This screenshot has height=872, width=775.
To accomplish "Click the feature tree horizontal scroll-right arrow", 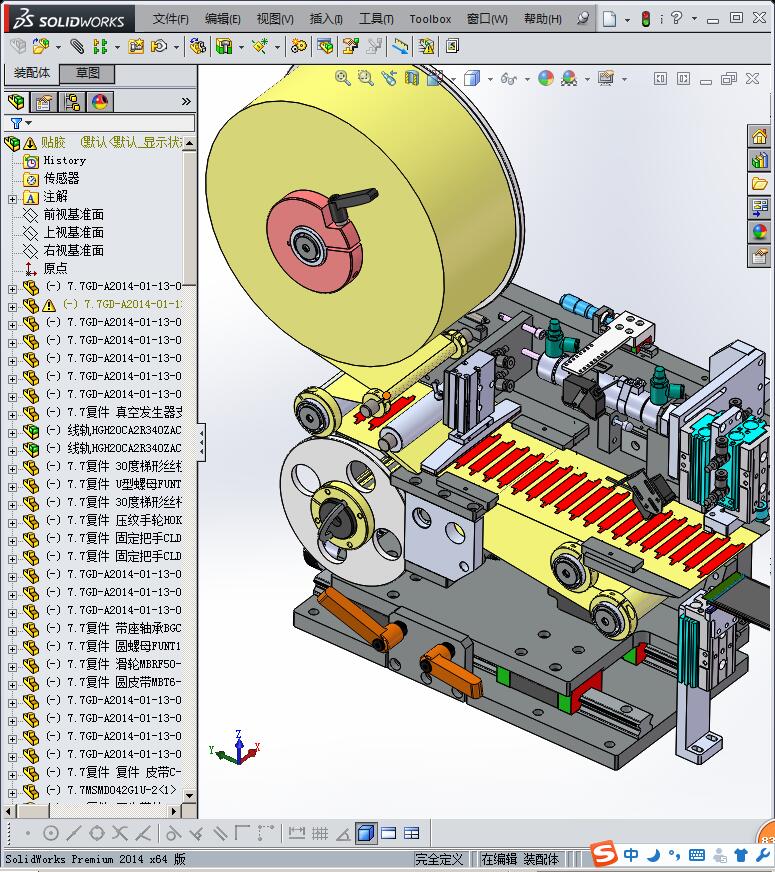I will coord(174,811).
